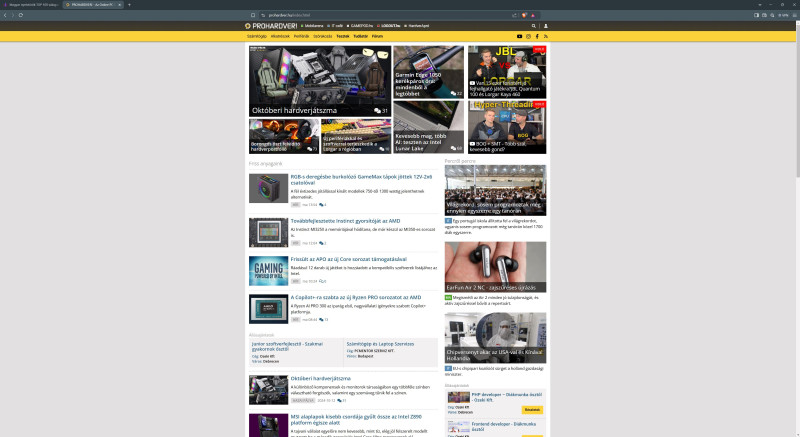Open Frissült az APO article headline
800x437 pixels.
348,259
